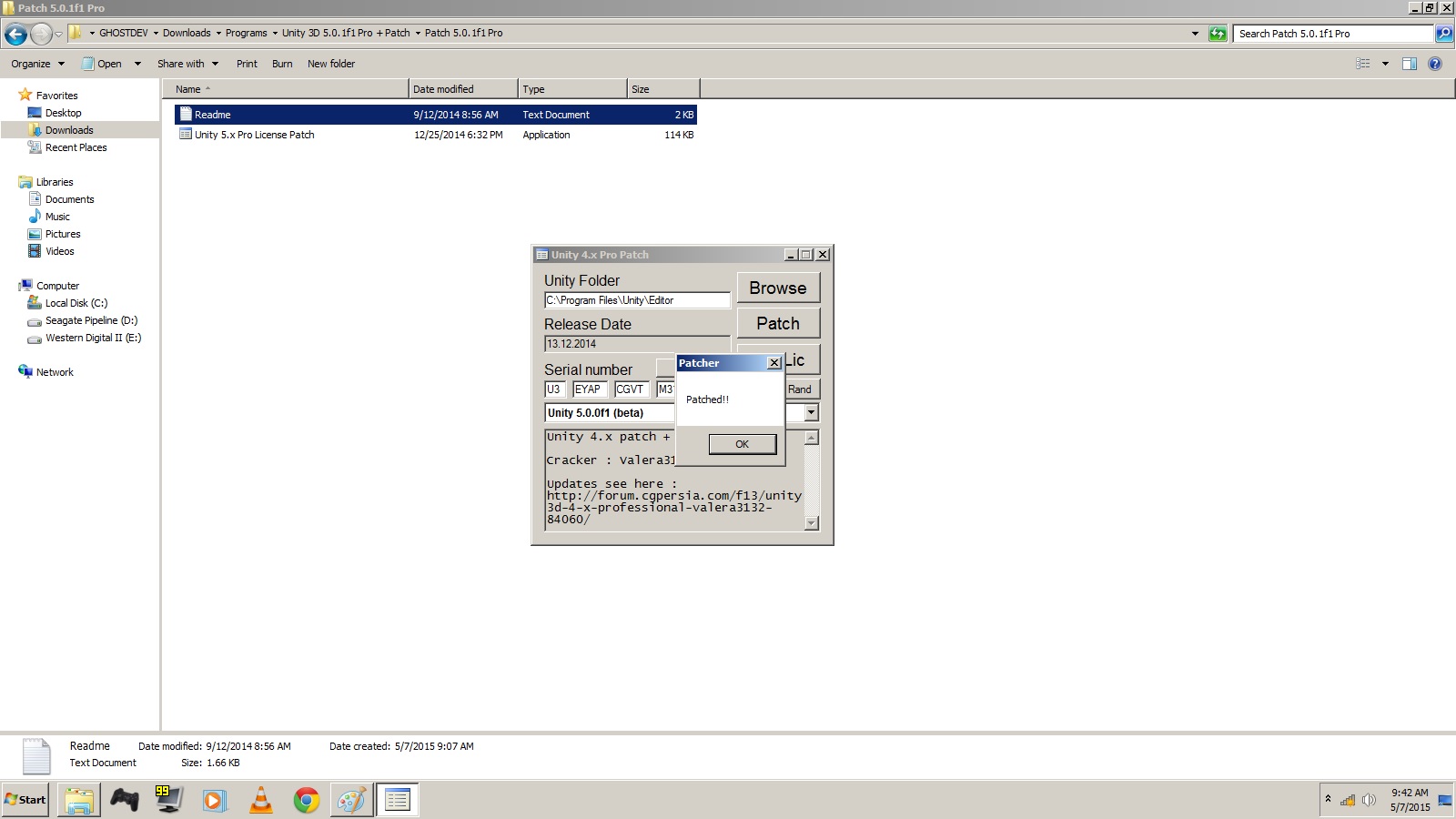The height and width of the screenshot is (819, 1456).
Task: Click the Release Date field
Action: pyautogui.click(x=637, y=344)
